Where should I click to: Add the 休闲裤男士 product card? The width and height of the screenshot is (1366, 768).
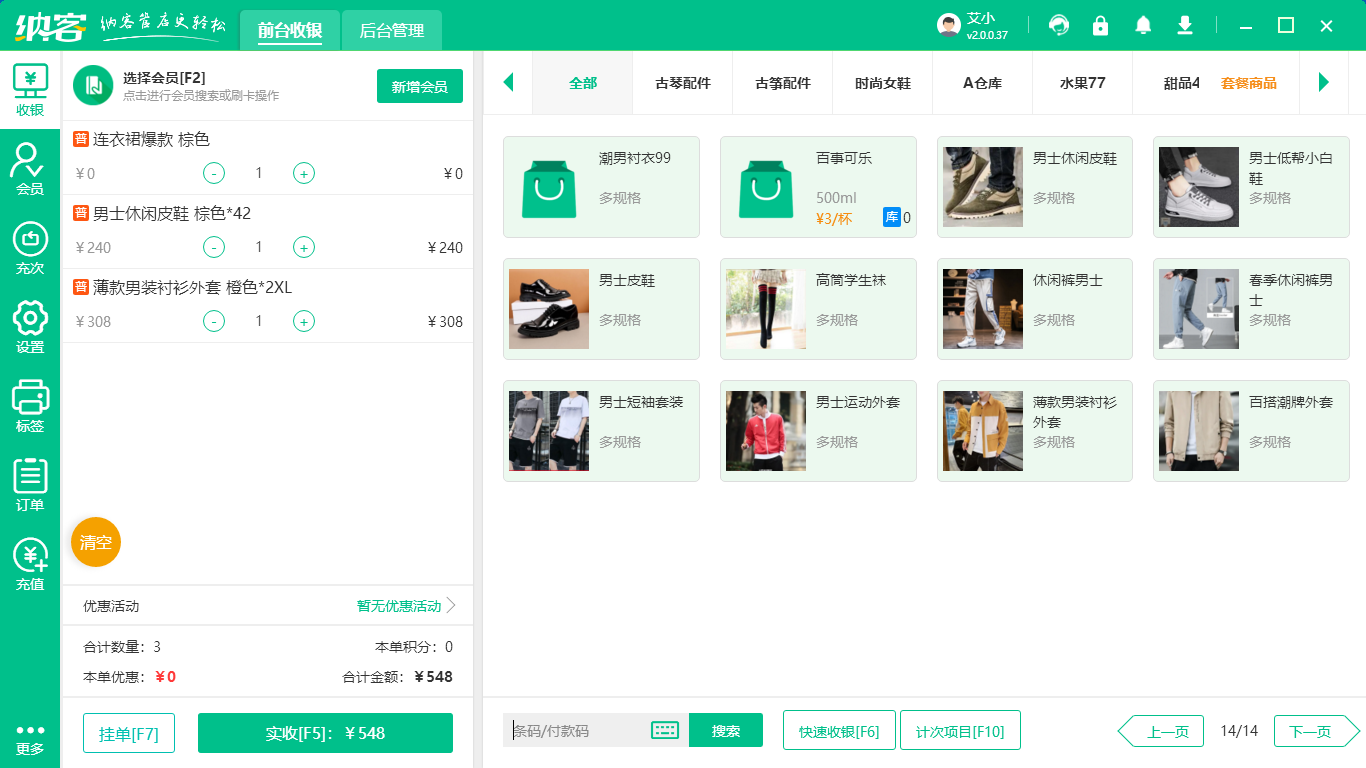(1035, 309)
